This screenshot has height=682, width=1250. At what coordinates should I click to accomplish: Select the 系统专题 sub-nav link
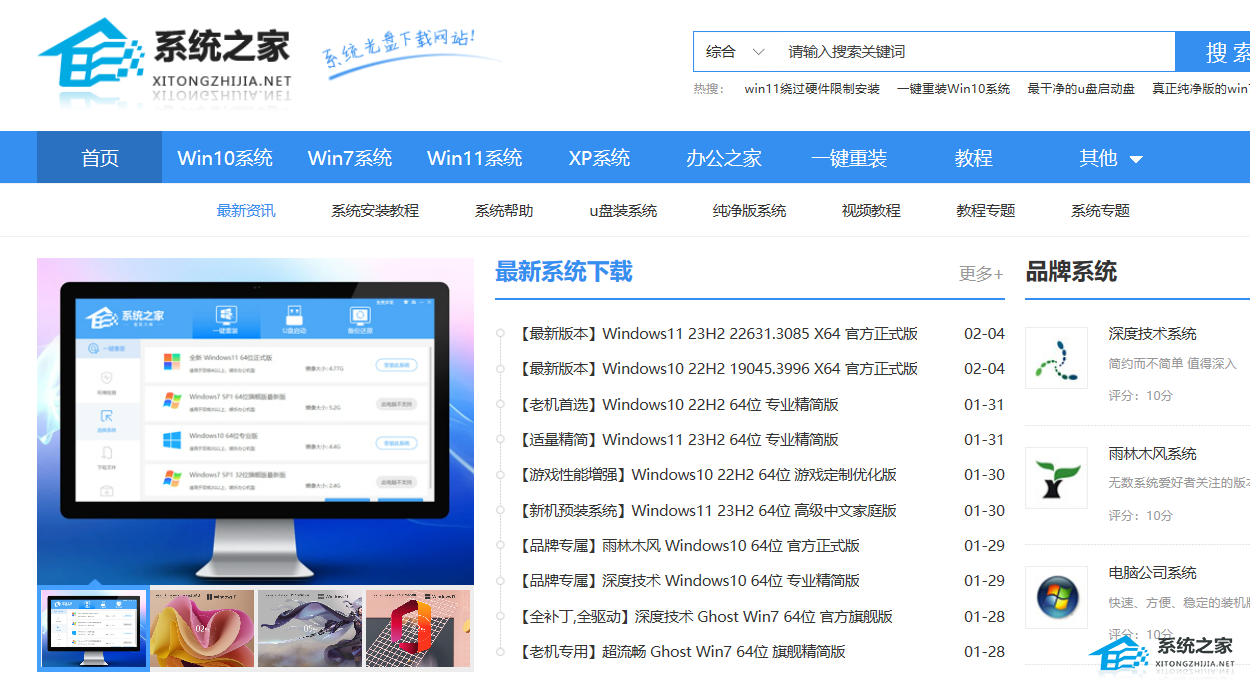point(1100,211)
